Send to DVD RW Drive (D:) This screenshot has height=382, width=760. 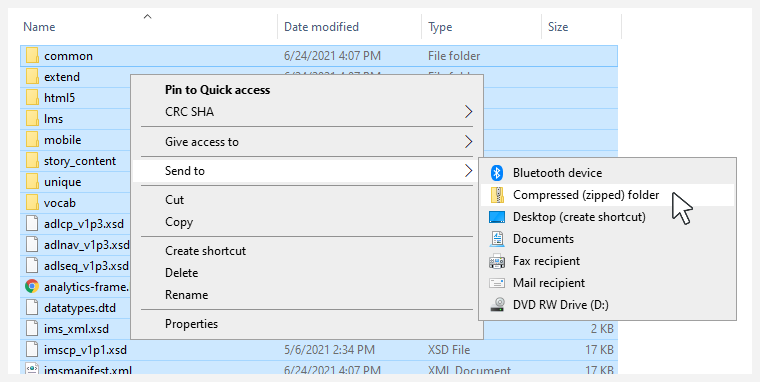click(x=607, y=304)
